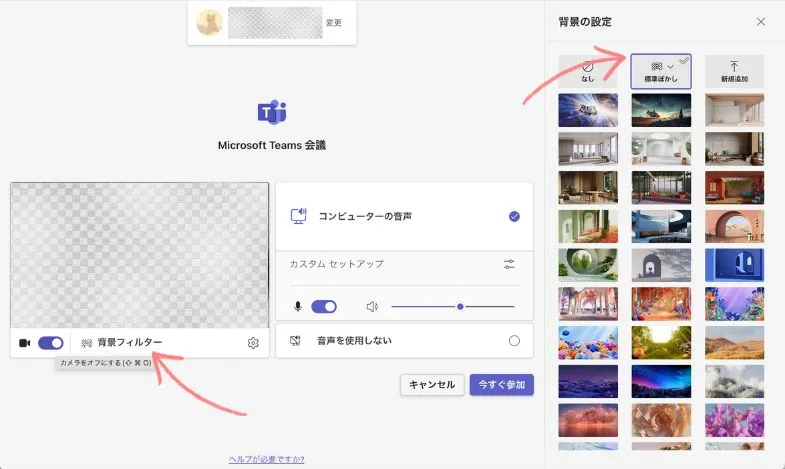
Task: Click the no-audio icon beside 音声を使用しない
Action: click(295, 341)
